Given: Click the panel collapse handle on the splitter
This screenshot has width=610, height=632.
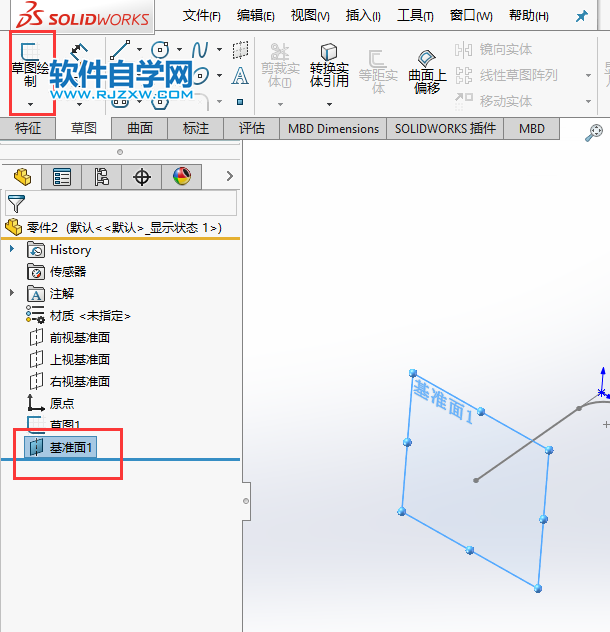Looking at the screenshot, I should (246, 501).
